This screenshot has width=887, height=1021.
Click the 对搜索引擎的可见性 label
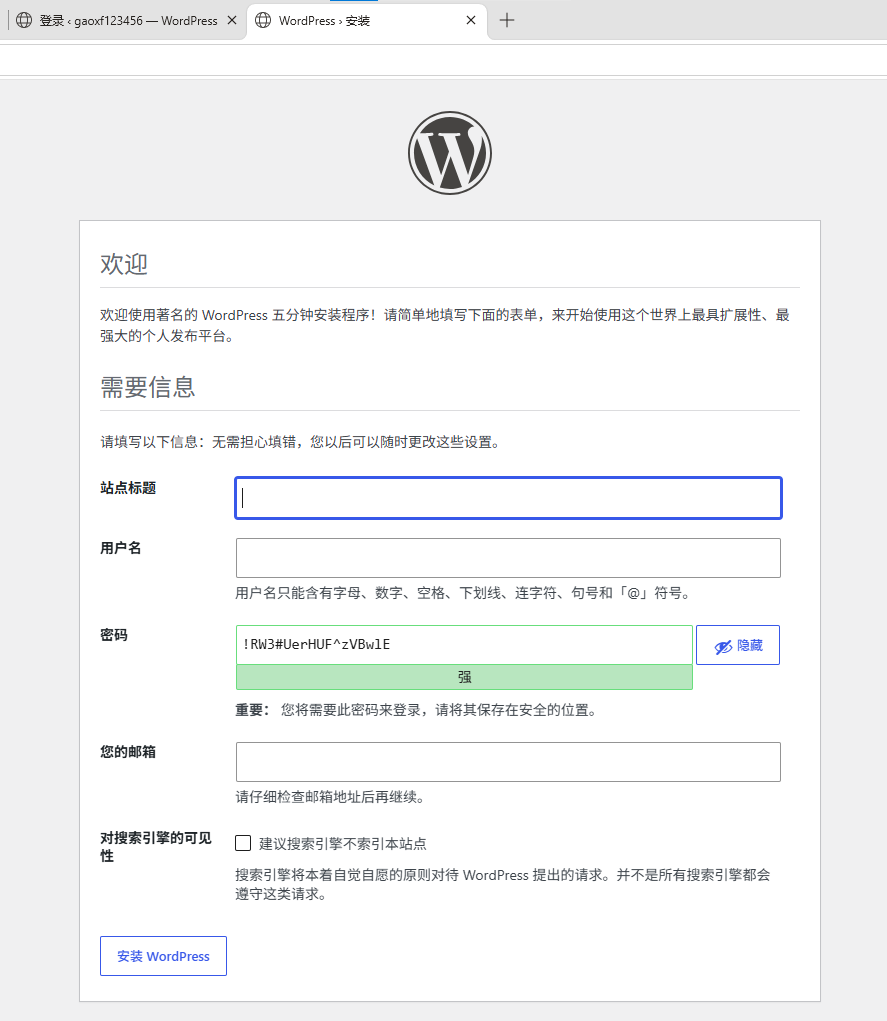(x=156, y=846)
